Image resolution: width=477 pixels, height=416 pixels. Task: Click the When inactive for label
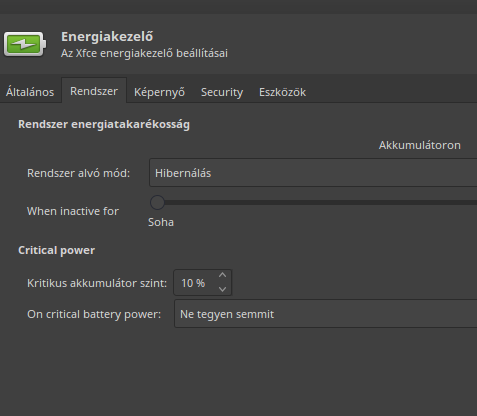[73, 211]
